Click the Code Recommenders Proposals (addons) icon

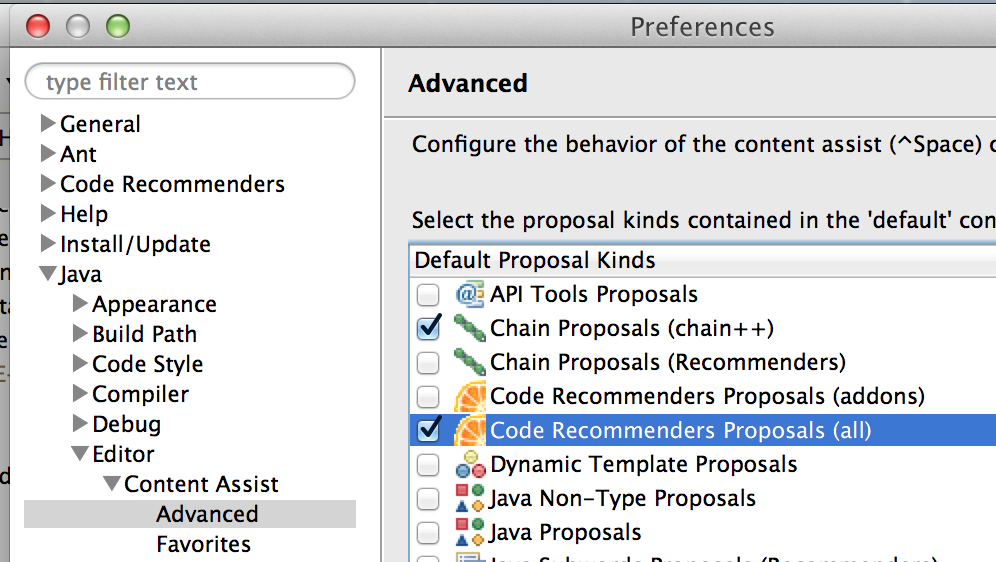pyautogui.click(x=470, y=397)
